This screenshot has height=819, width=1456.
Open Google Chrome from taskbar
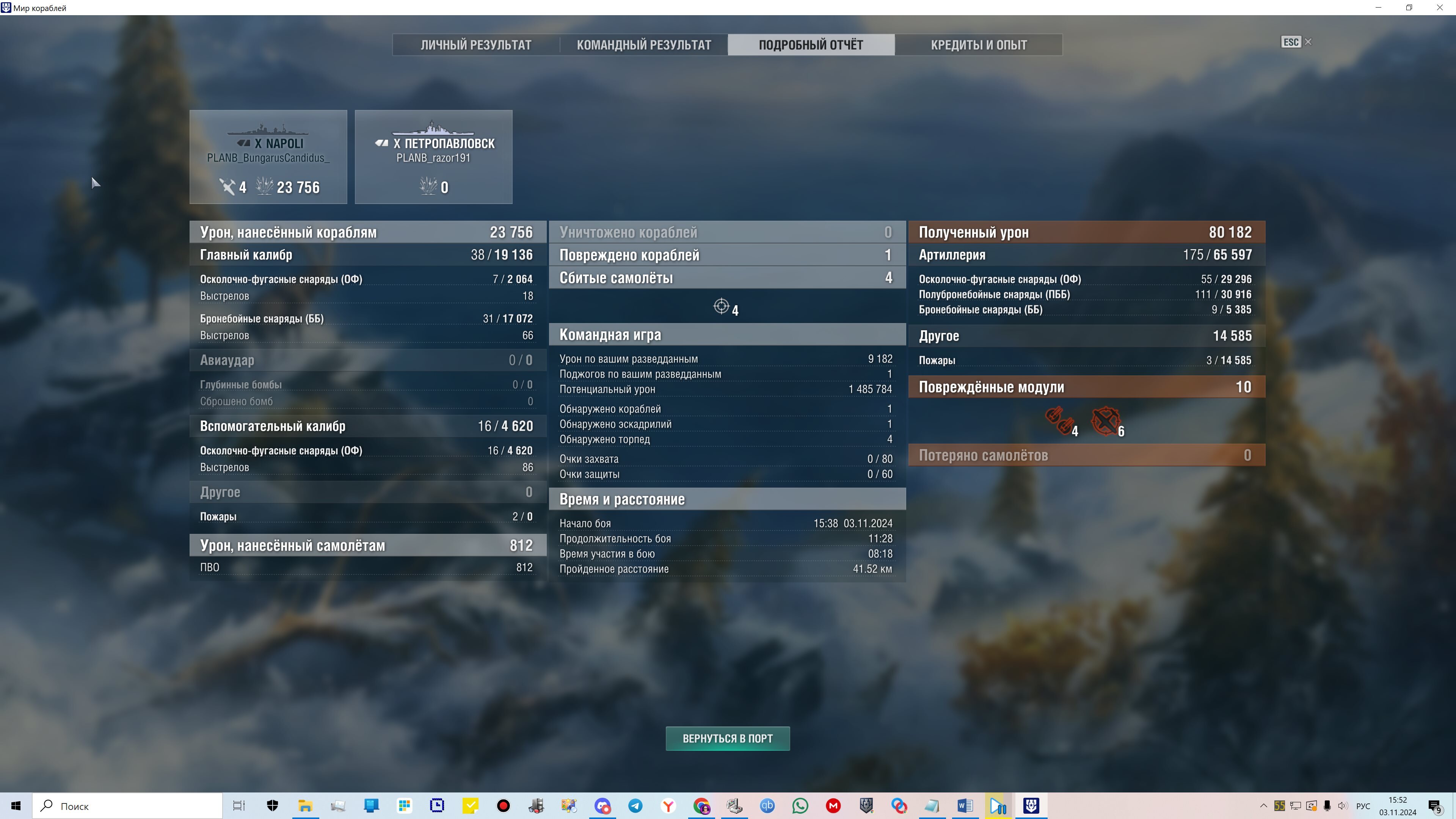coord(701,805)
